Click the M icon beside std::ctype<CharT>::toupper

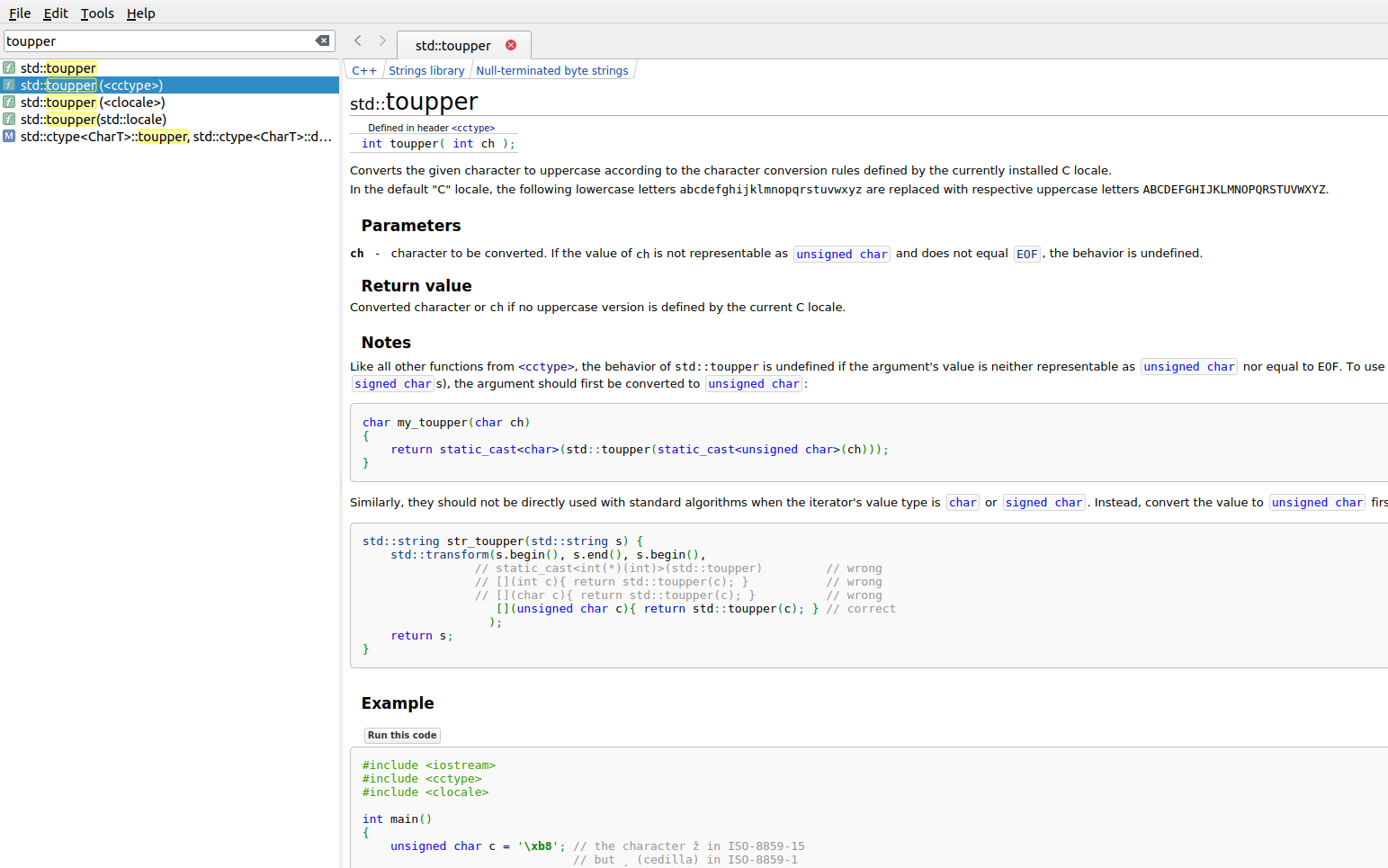(x=9, y=136)
